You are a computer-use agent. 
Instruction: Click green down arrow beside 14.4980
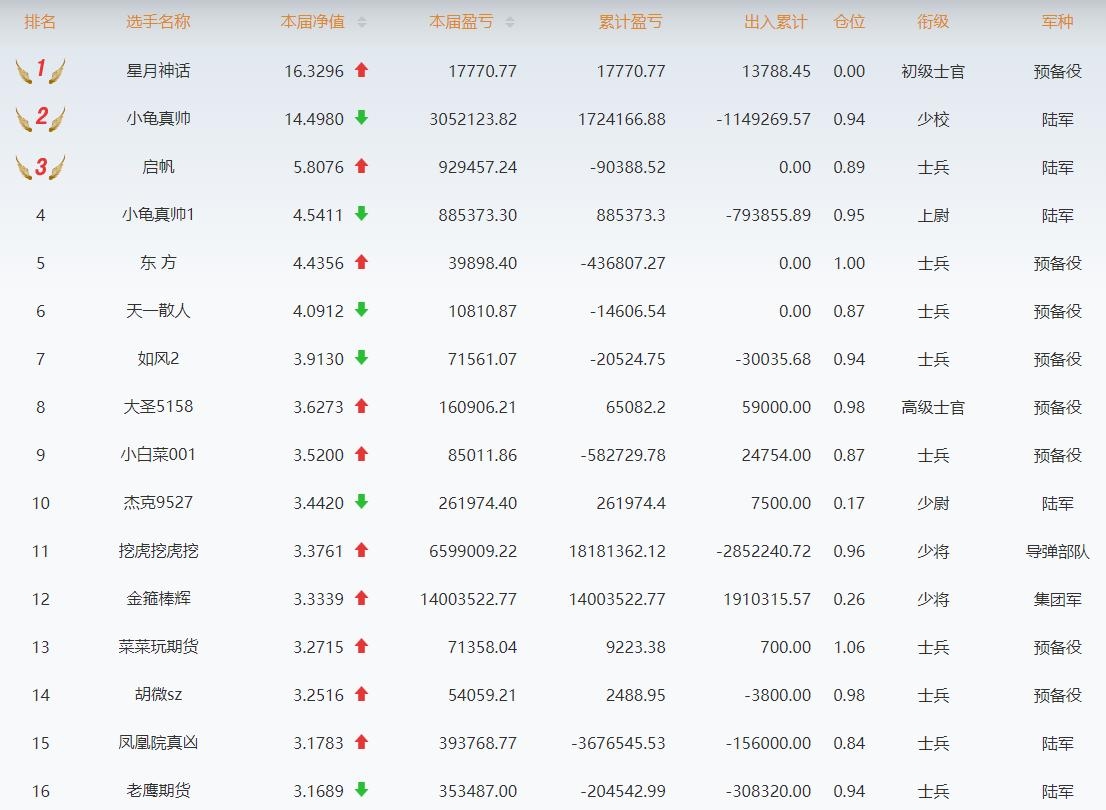click(x=362, y=118)
